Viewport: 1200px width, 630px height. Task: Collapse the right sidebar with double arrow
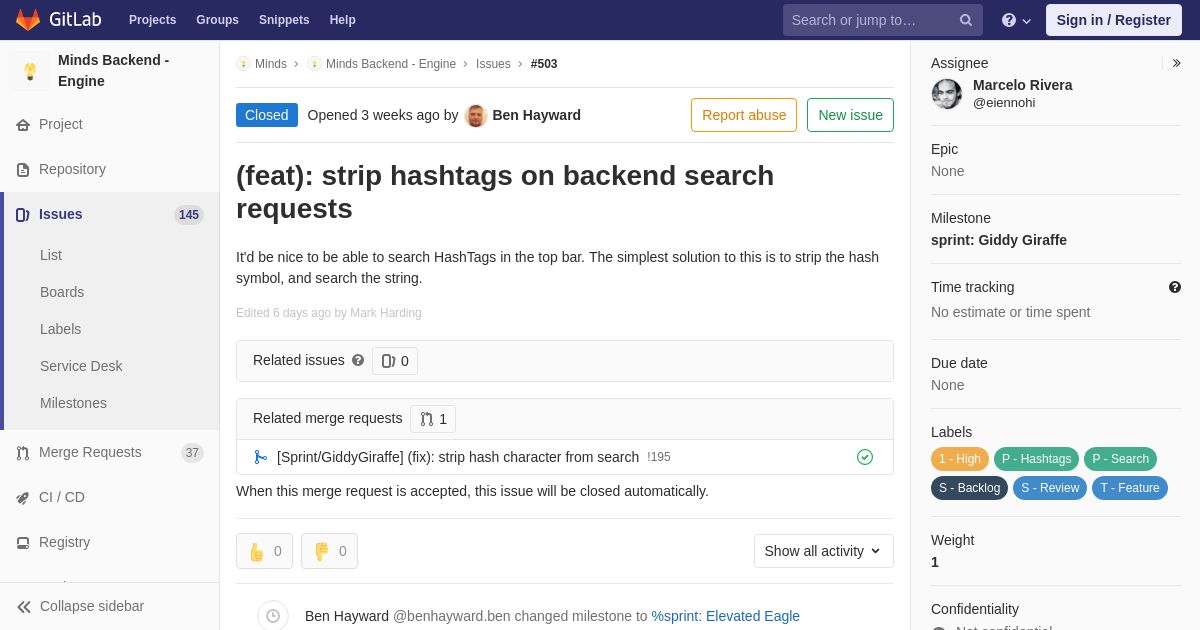[x=1176, y=63]
